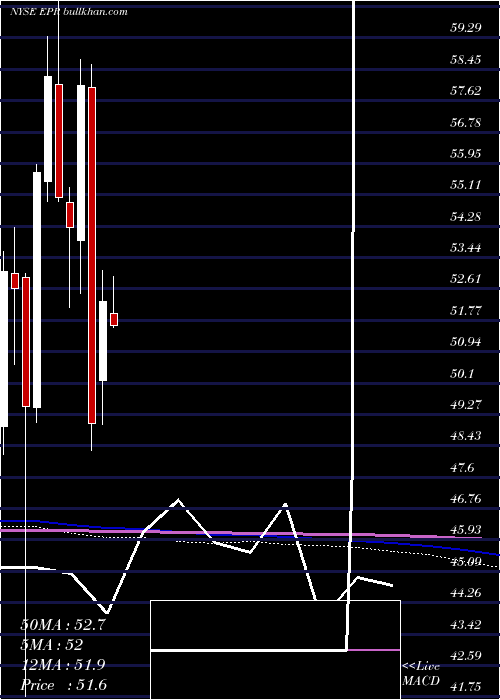The image size is (500, 700).
Task: Click the tallest red candlestick body
Action: (x=92, y=255)
